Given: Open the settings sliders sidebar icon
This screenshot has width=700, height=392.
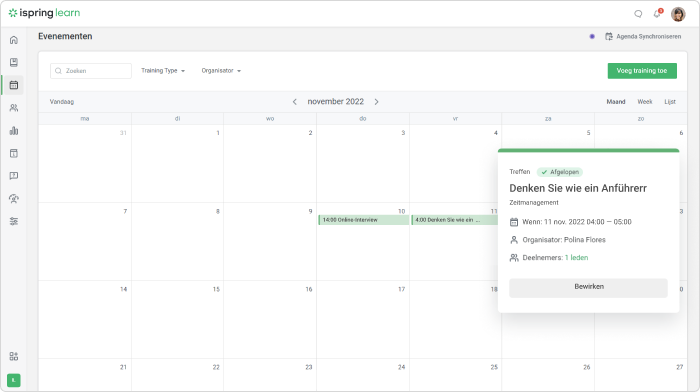Looking at the screenshot, I should [14, 221].
